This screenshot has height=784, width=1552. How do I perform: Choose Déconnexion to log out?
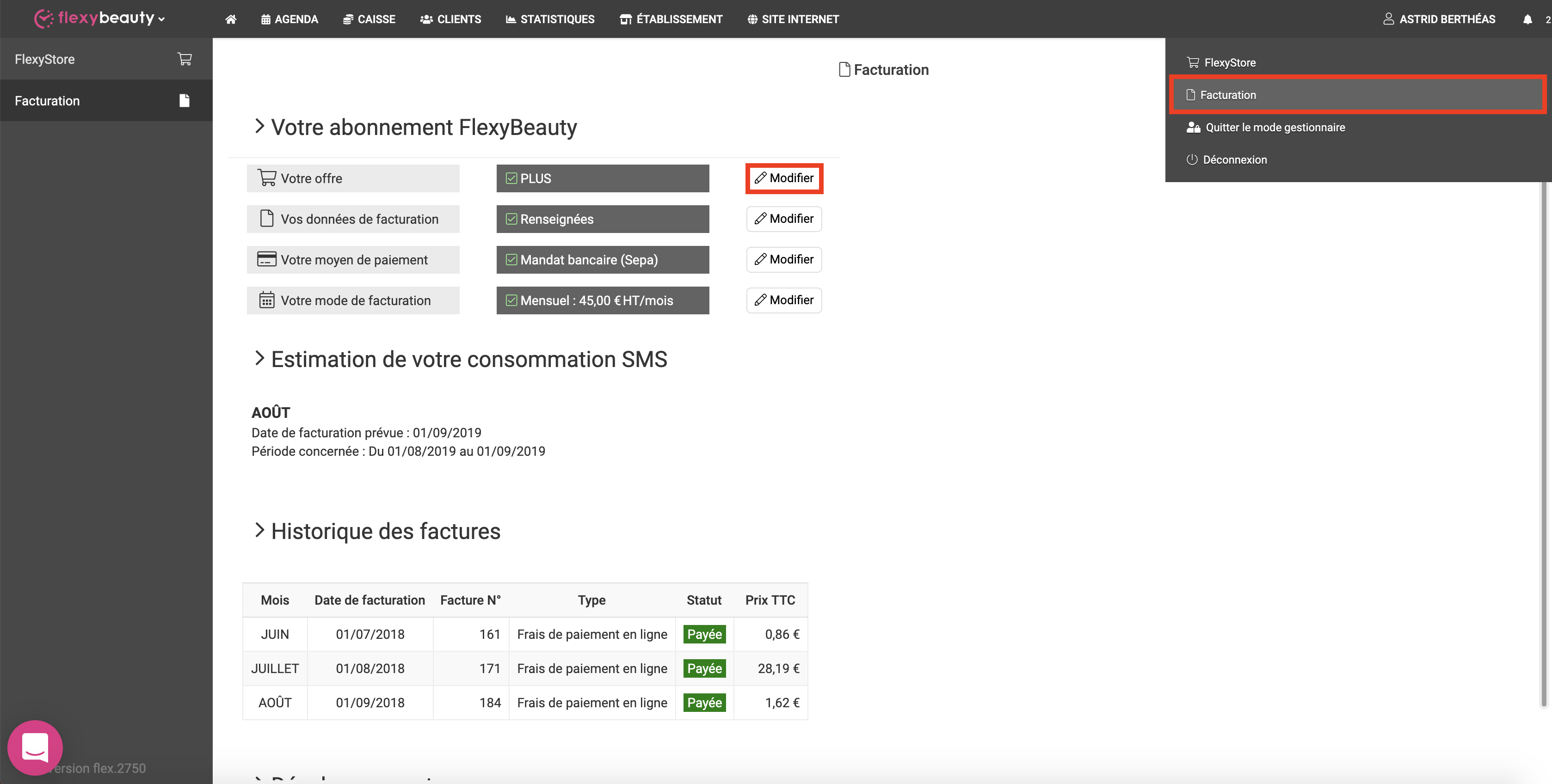coord(1358,159)
